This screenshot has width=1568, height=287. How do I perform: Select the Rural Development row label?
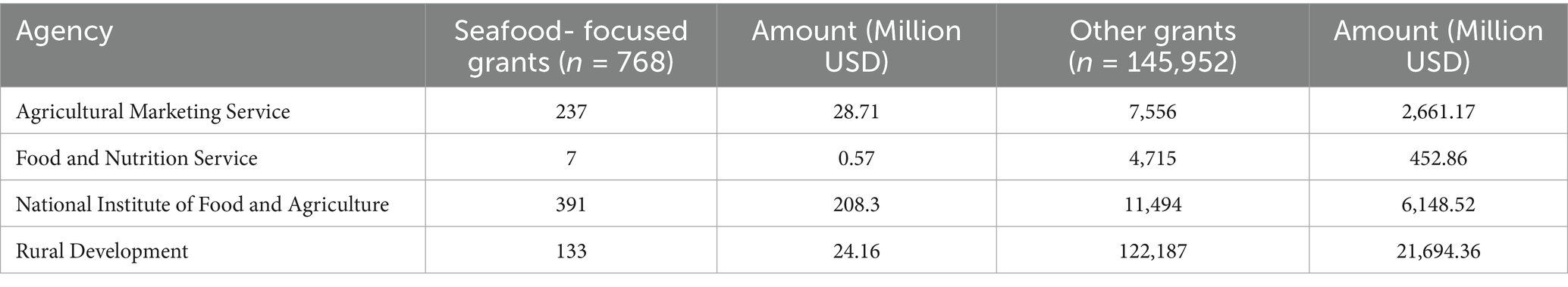pos(102,251)
